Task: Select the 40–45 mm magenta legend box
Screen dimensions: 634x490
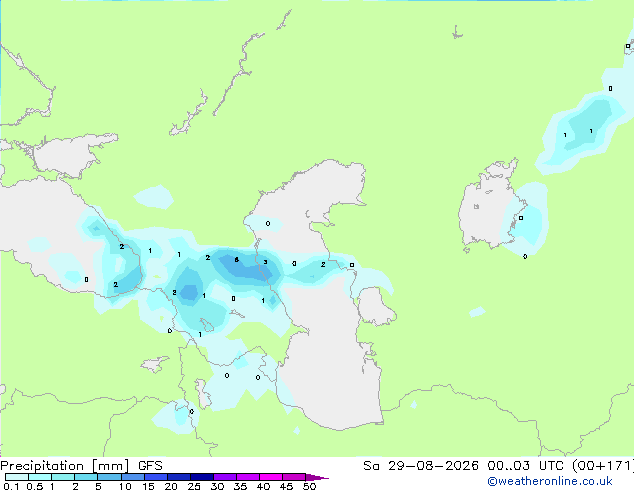Action: (x=271, y=477)
